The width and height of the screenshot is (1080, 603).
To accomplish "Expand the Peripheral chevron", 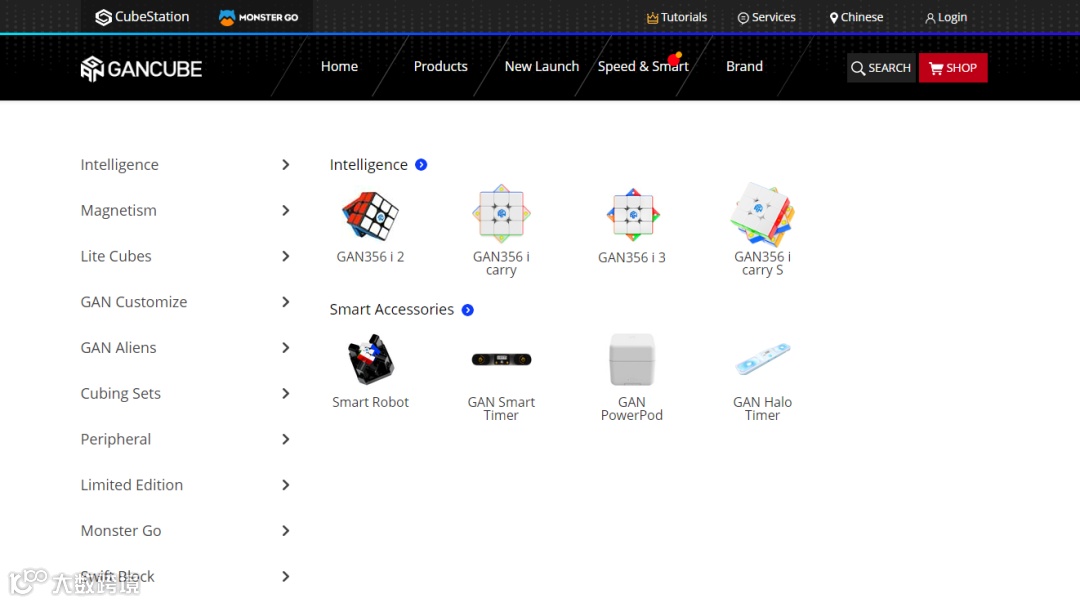I will click(x=286, y=439).
